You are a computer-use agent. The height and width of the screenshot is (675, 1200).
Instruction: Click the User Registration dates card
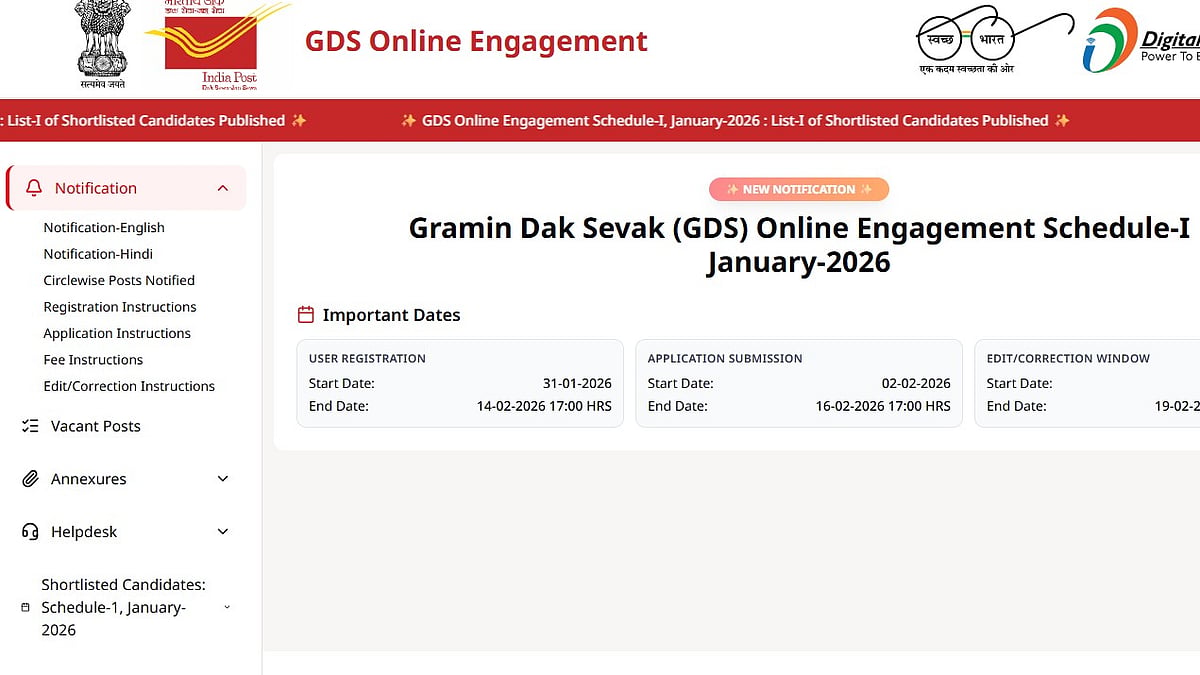(460, 383)
